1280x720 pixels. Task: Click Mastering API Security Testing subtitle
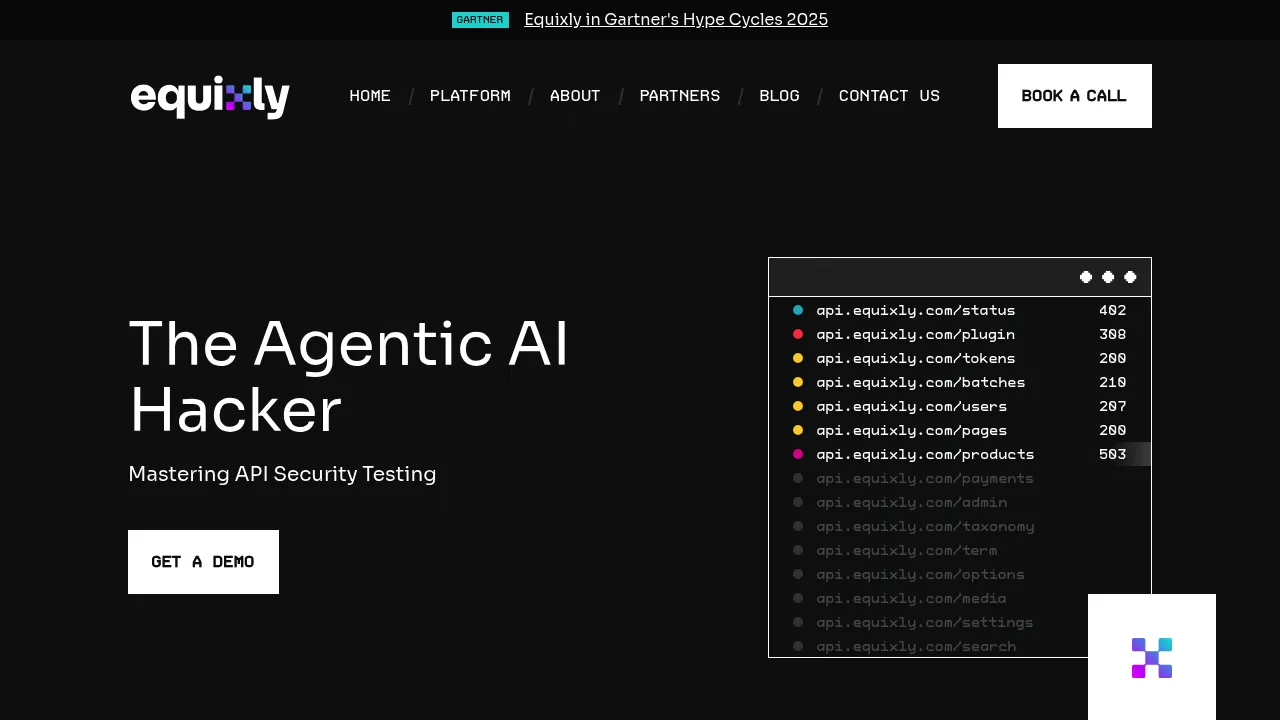tap(282, 474)
